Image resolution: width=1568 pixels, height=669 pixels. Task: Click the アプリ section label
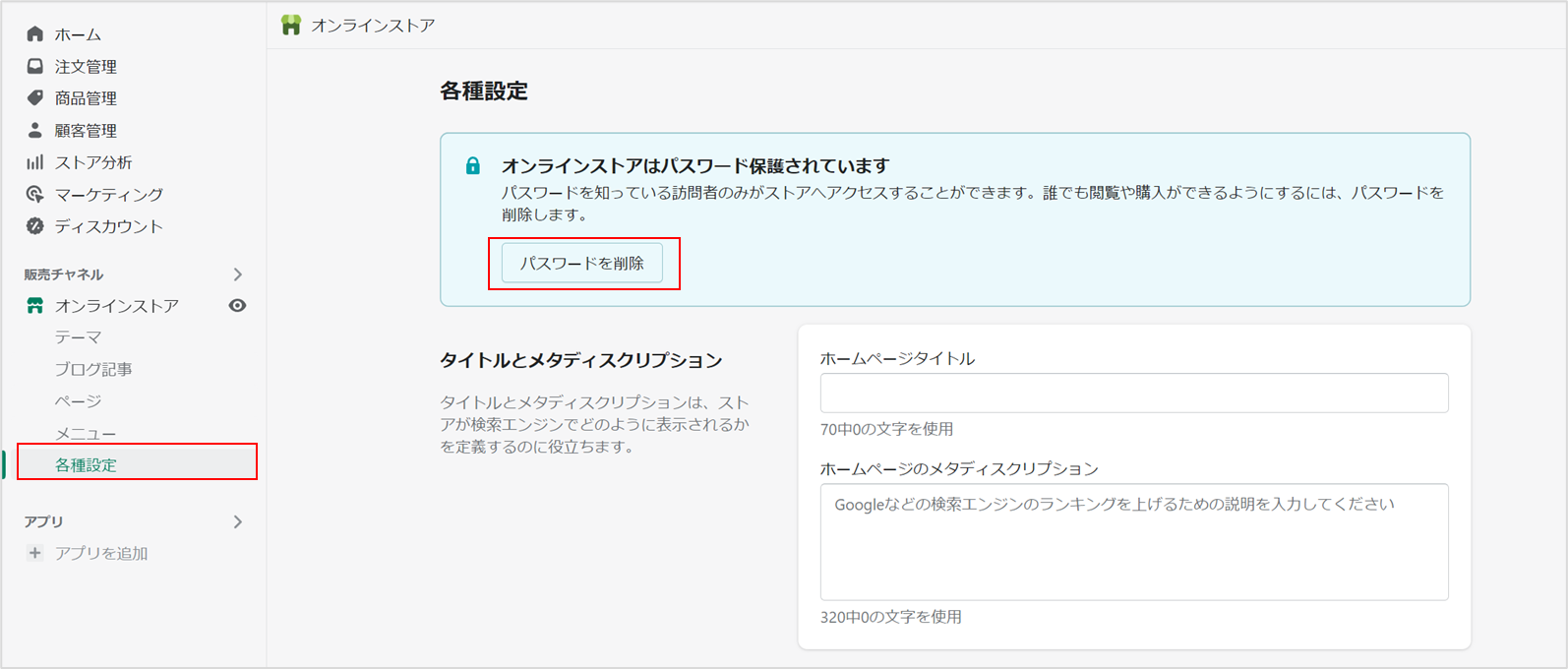pyautogui.click(x=43, y=521)
